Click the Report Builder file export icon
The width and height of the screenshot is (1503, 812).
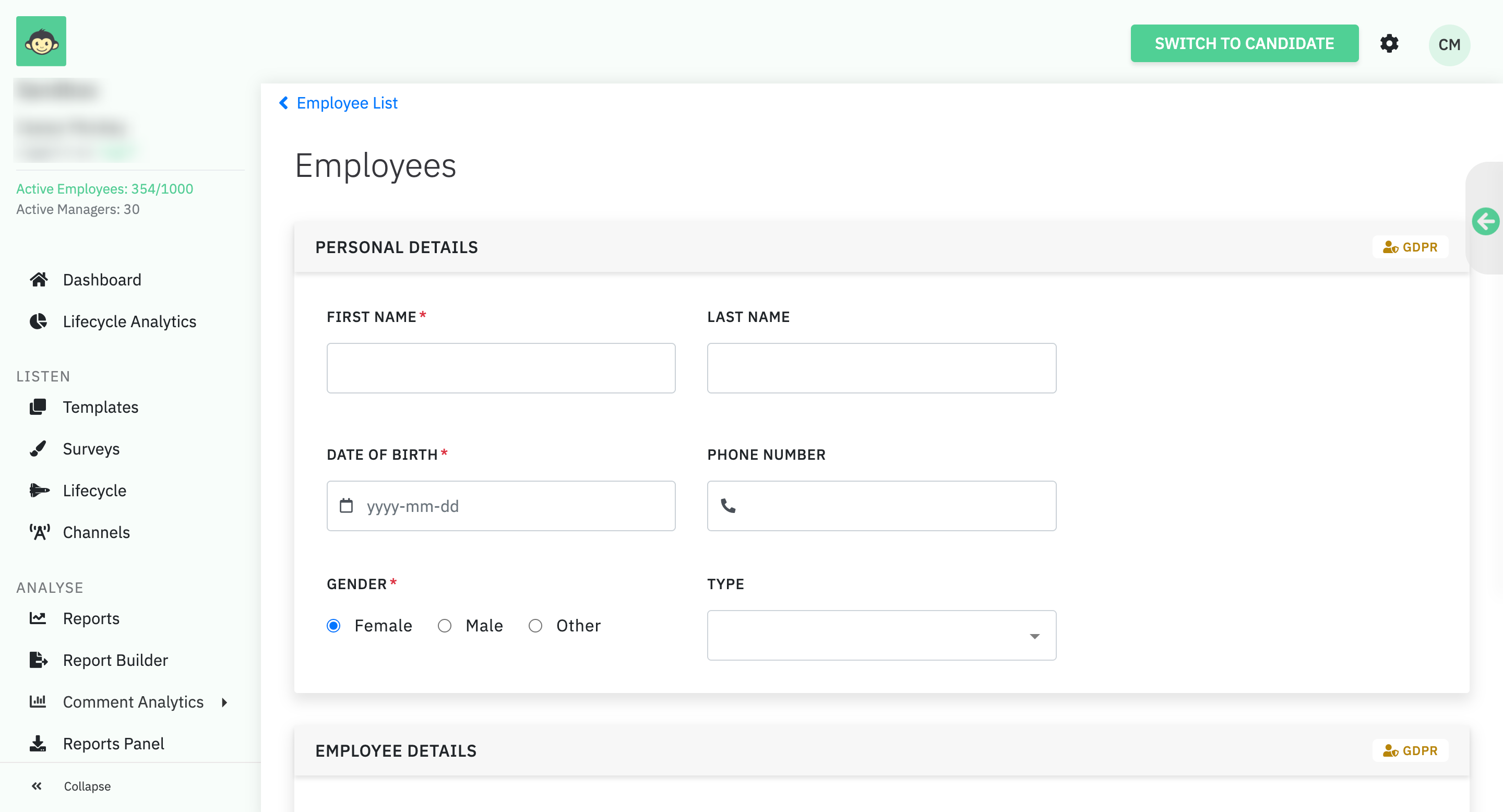tap(39, 660)
